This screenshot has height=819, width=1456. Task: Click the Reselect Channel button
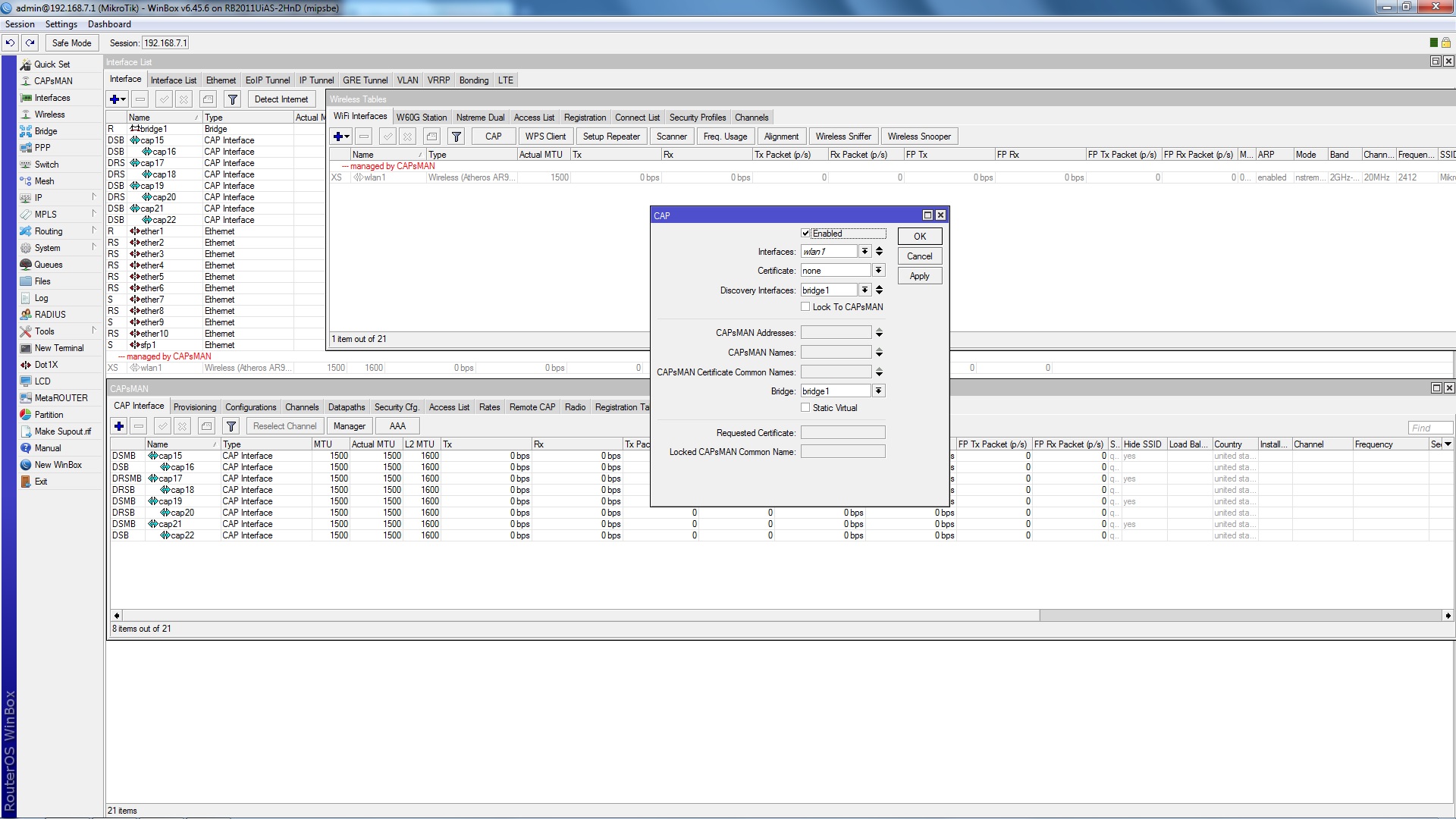284,426
